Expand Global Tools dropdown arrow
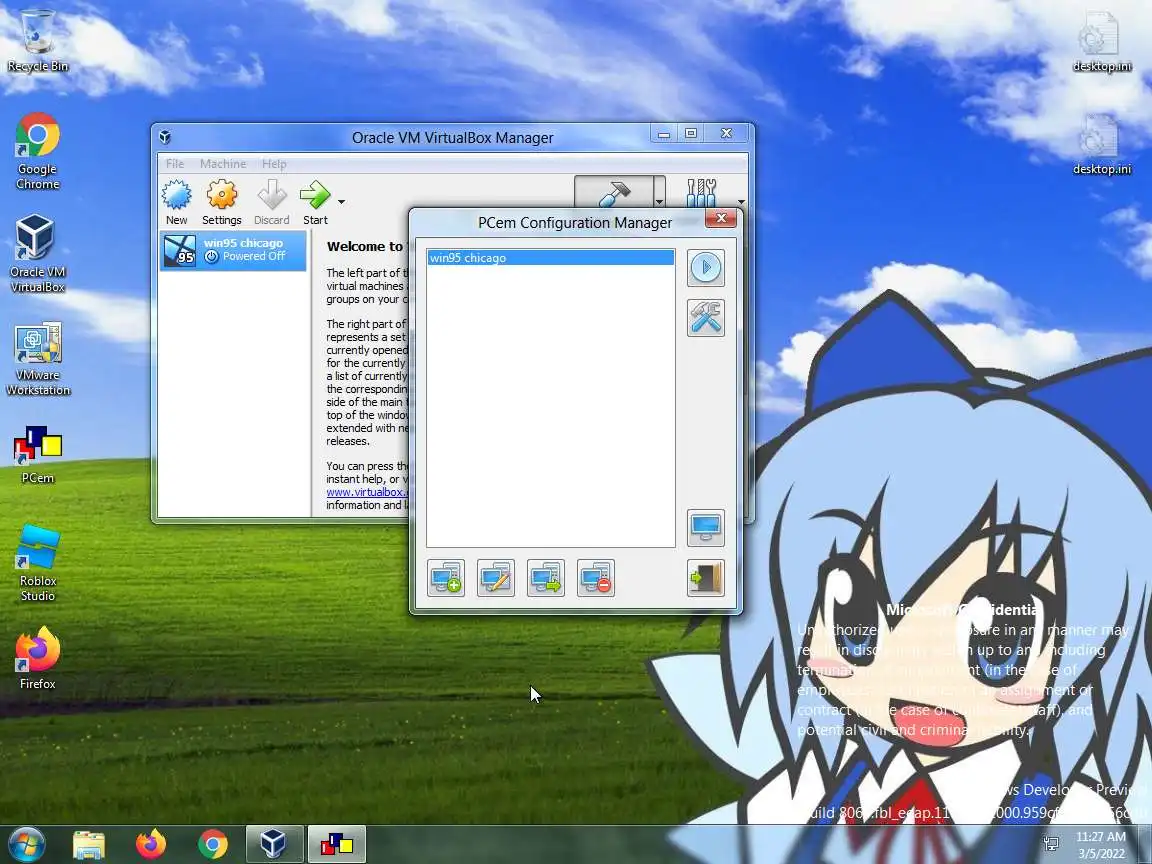 coord(741,201)
